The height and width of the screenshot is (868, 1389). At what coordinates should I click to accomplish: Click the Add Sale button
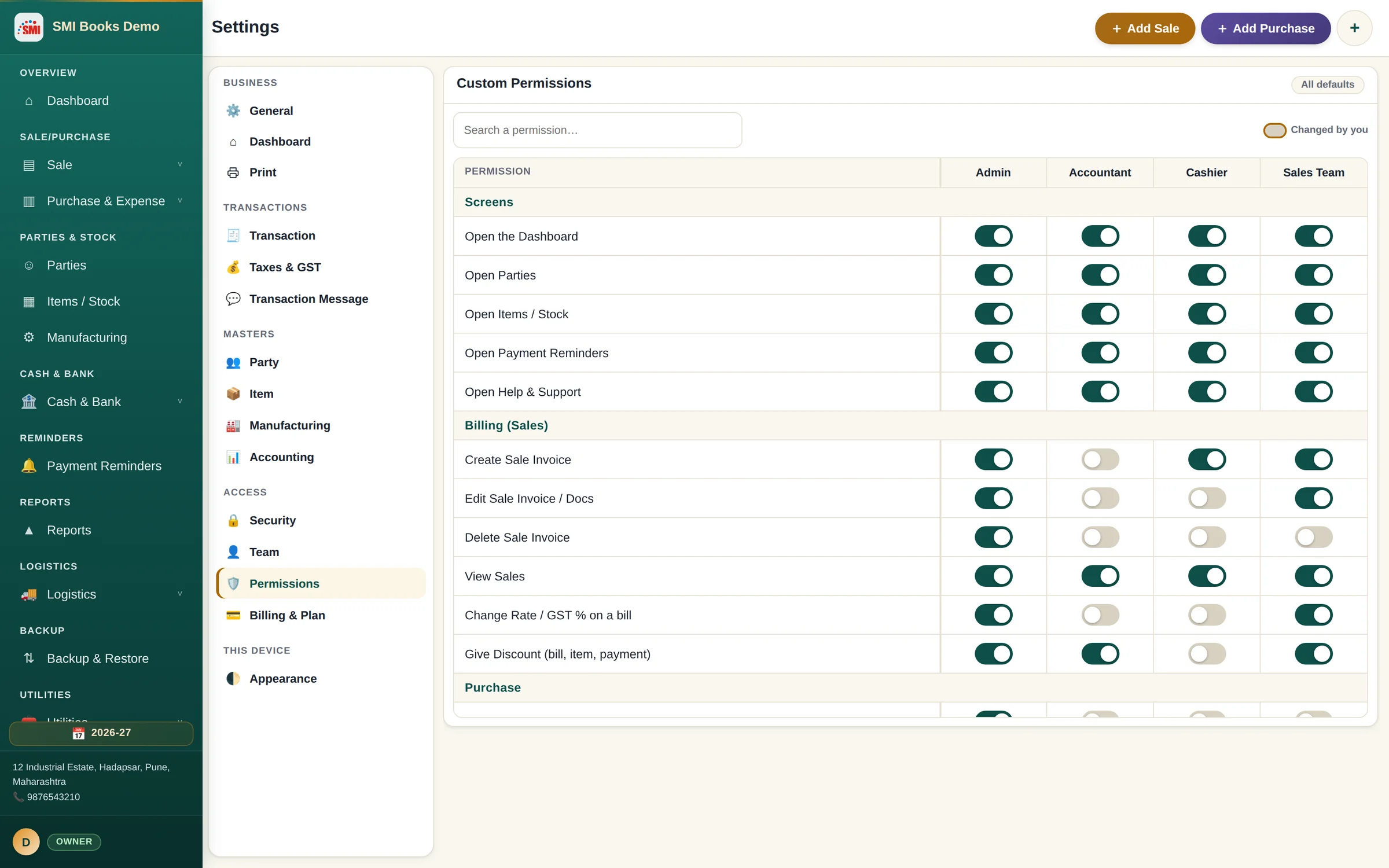click(1145, 28)
